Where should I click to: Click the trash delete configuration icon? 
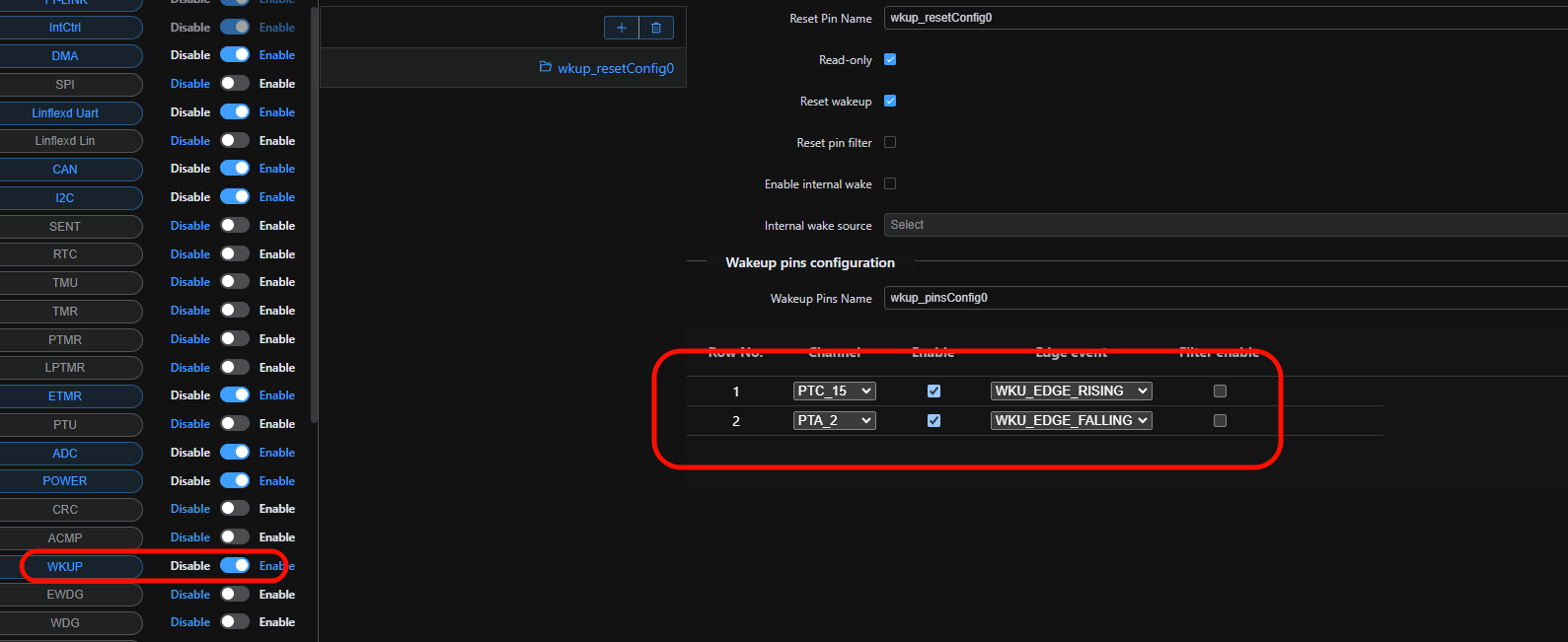(656, 28)
